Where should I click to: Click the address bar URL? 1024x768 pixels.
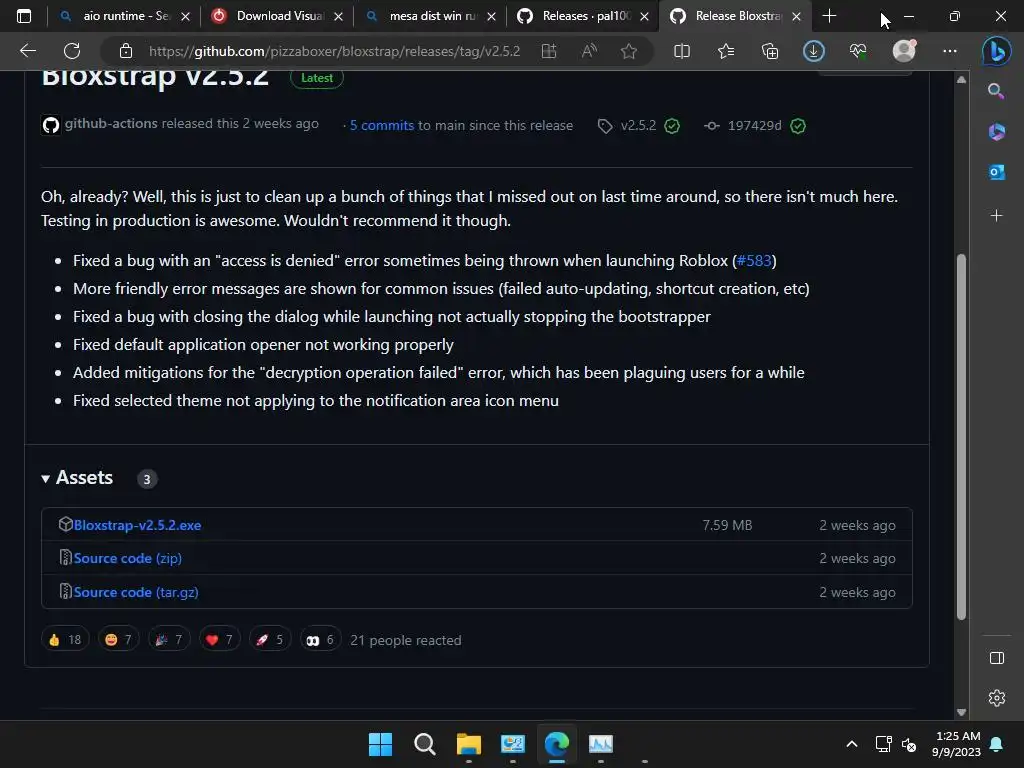(334, 51)
